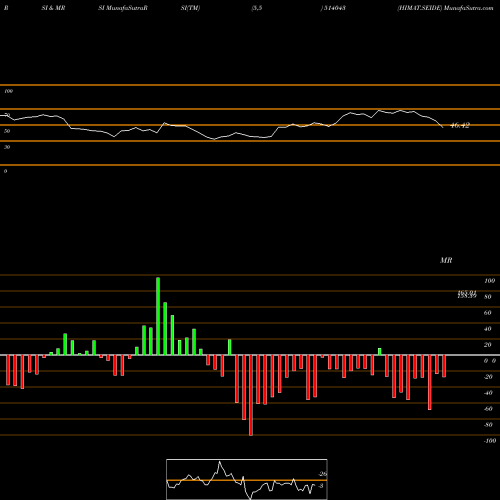
Task: Select the SI & MR header label
Action: click(53, 8)
